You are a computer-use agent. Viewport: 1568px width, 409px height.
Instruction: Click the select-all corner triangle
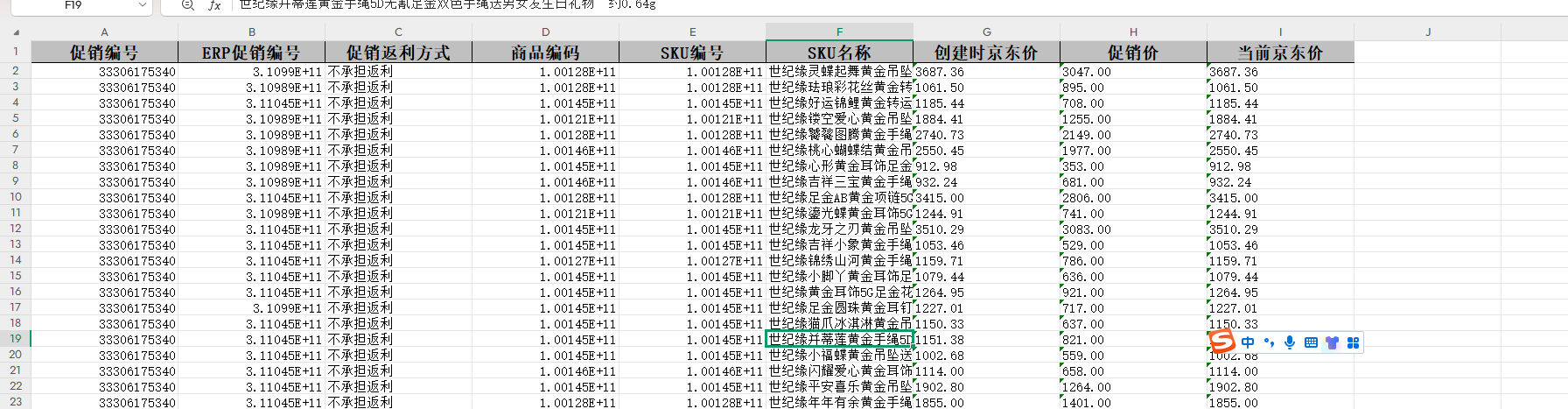(x=16, y=32)
